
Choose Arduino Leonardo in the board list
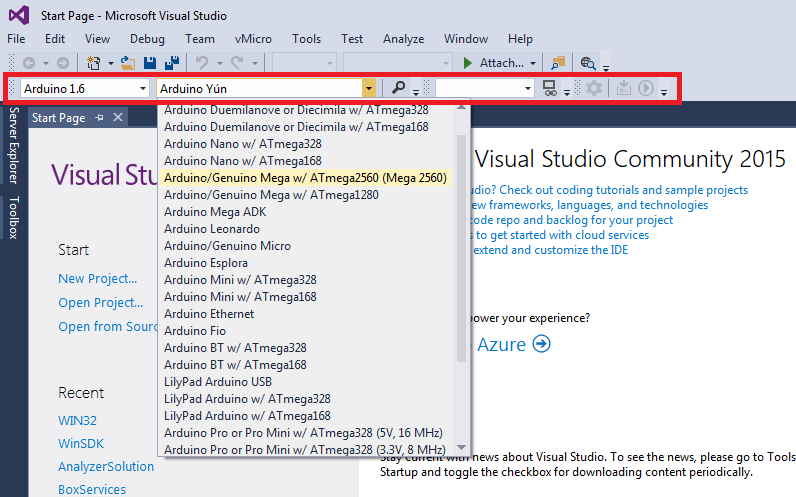pos(212,229)
